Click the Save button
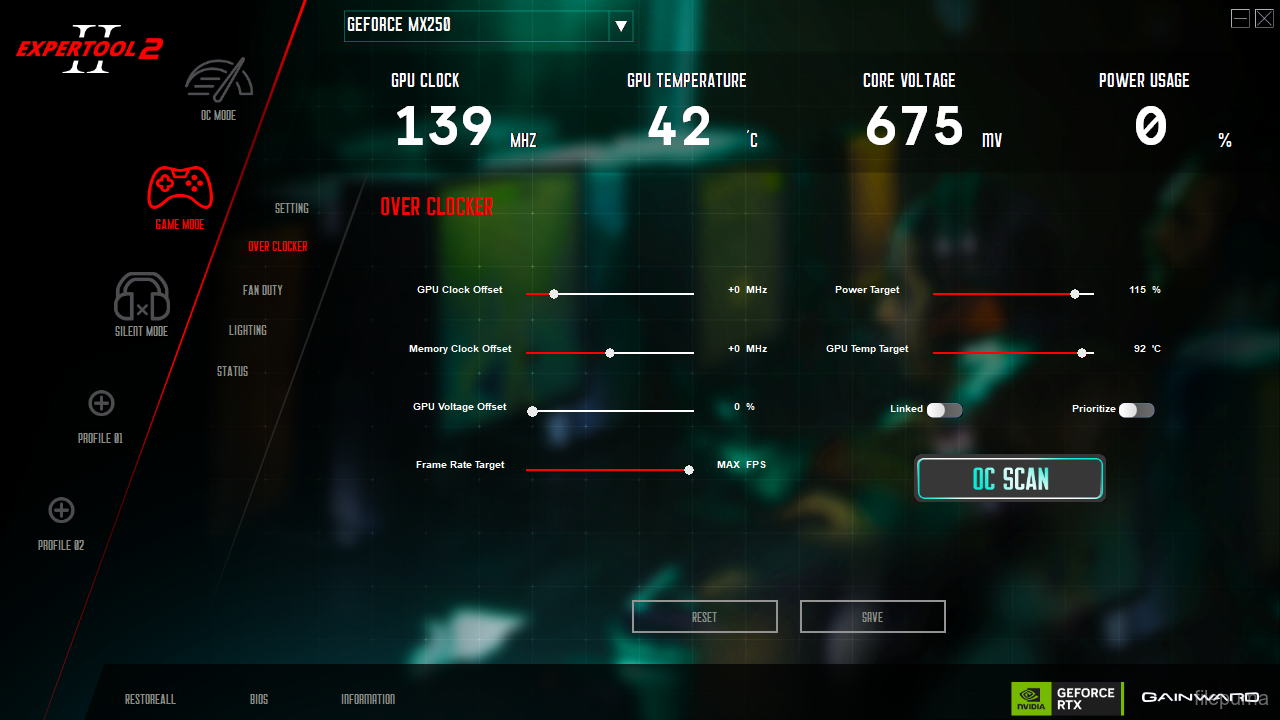Image resolution: width=1280 pixels, height=720 pixels. 872,617
